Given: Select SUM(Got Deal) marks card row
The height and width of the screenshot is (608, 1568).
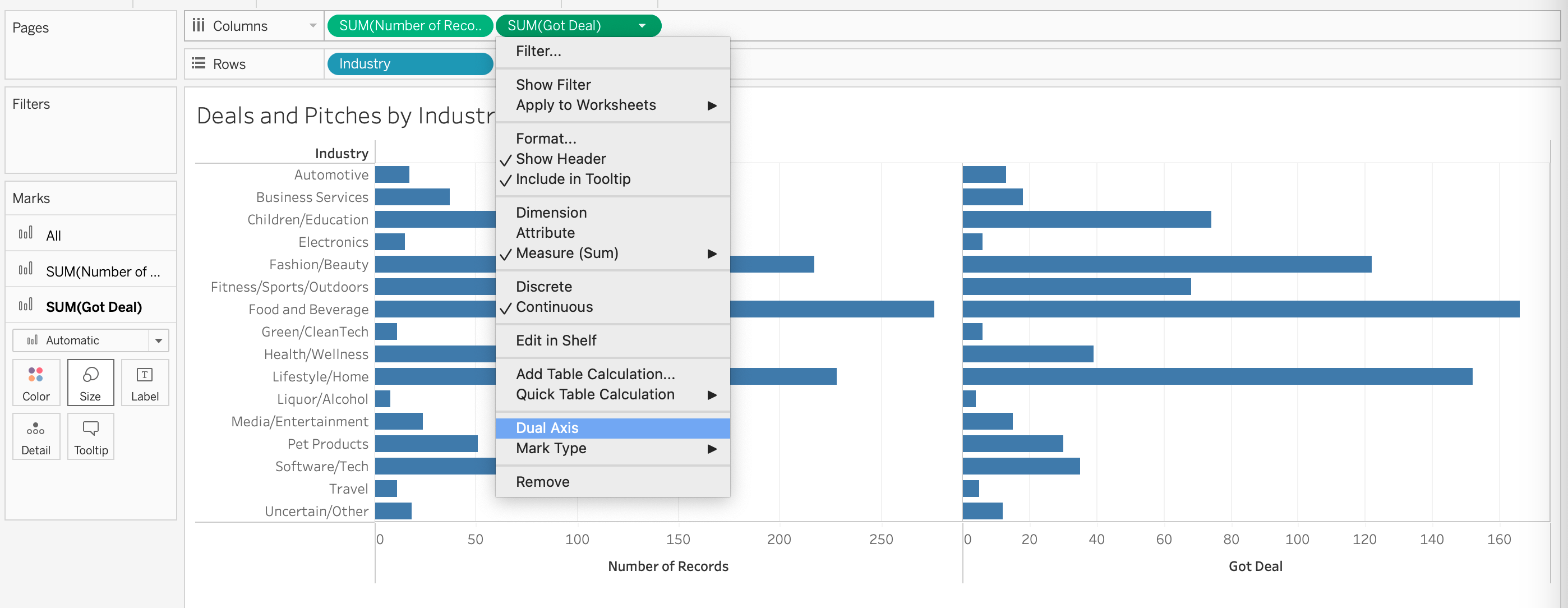Looking at the screenshot, I should click(x=90, y=306).
